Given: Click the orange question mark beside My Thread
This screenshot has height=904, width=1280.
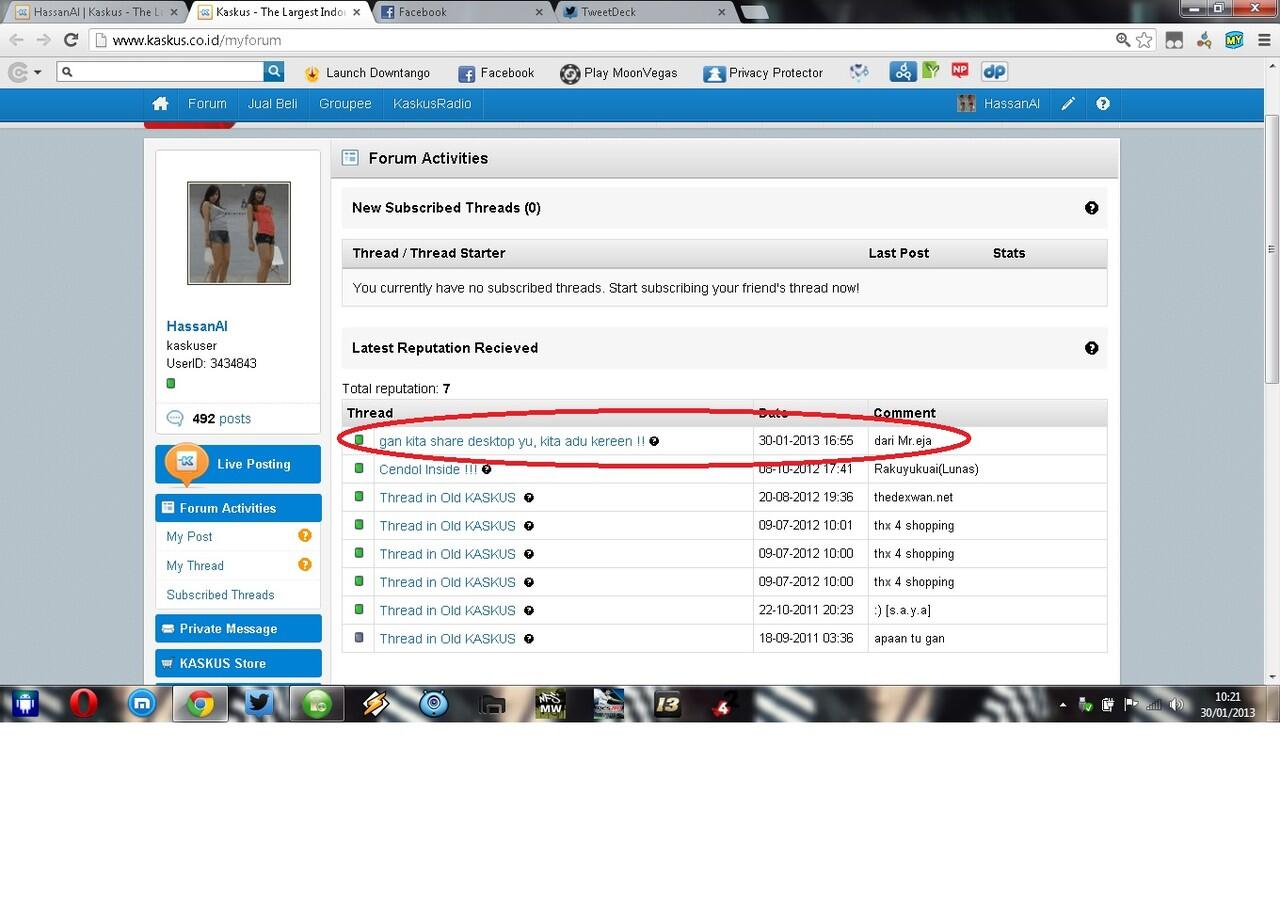Looking at the screenshot, I should (305, 565).
